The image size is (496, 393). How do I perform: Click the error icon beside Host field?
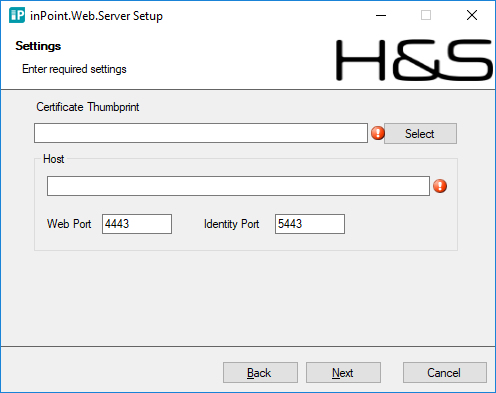[x=440, y=186]
